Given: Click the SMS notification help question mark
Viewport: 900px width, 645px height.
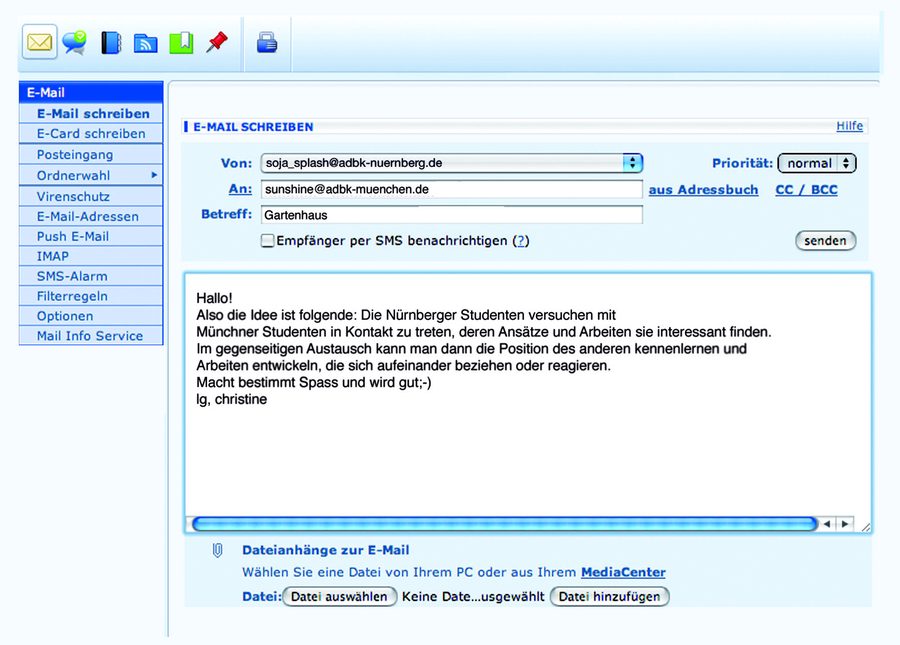Looking at the screenshot, I should (x=521, y=241).
